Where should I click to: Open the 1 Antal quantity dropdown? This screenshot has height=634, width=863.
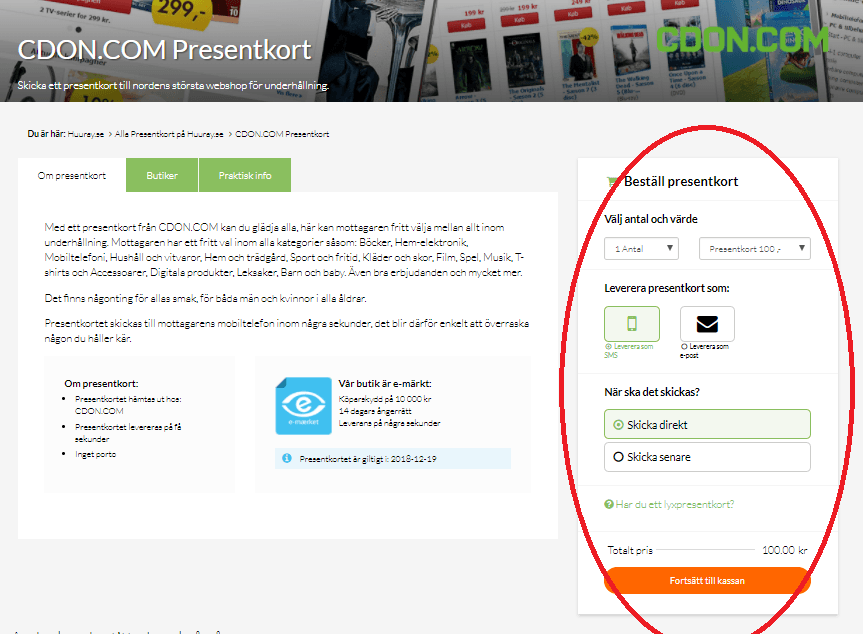pos(641,248)
